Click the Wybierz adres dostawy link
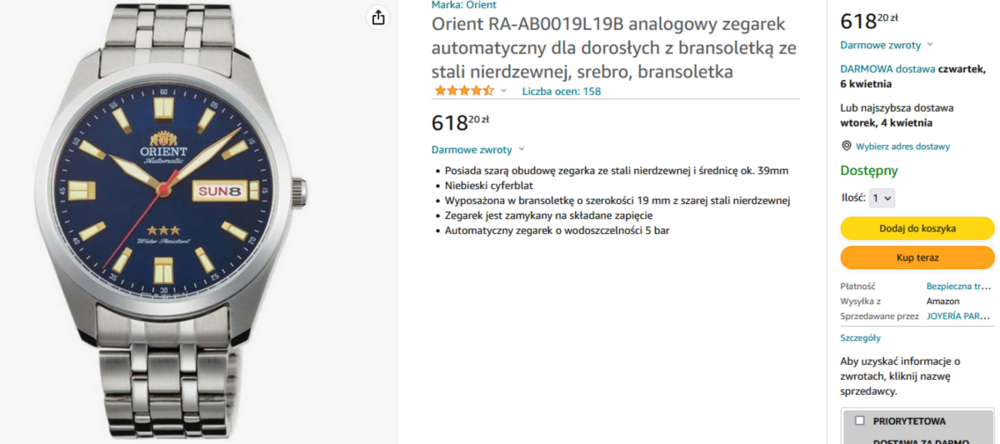1000x444 pixels. point(903,146)
